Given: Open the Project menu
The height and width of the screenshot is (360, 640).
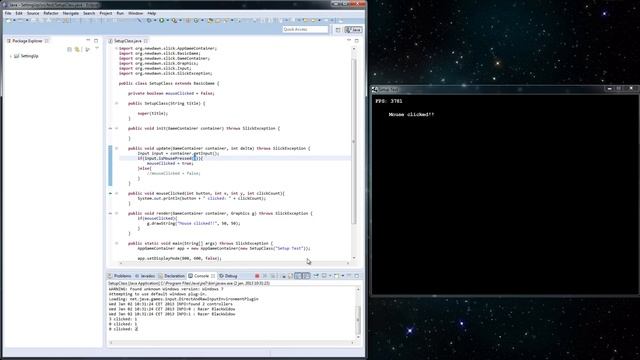Looking at the screenshot, I should click(x=105, y=13).
